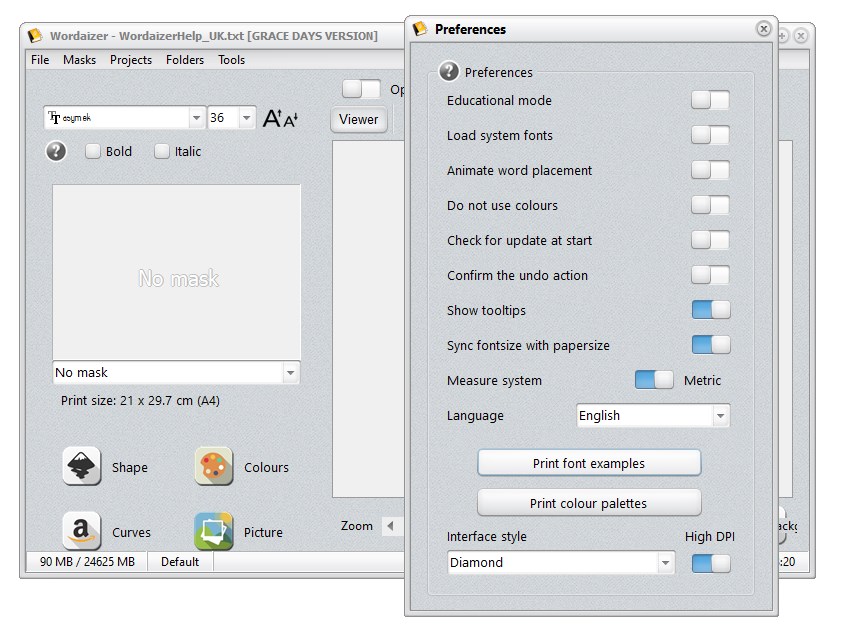The height and width of the screenshot is (633, 841).
Task: Click the font size increase/decrease icon
Action: pos(280,118)
